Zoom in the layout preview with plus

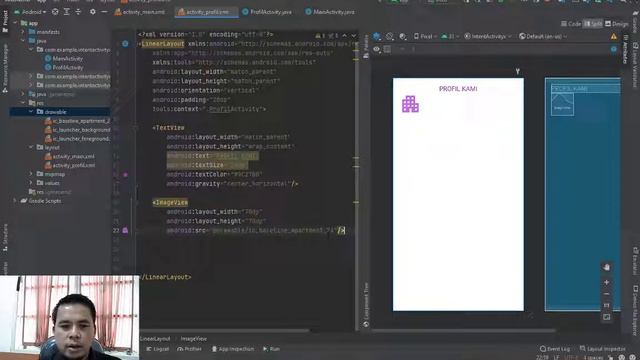click(607, 282)
